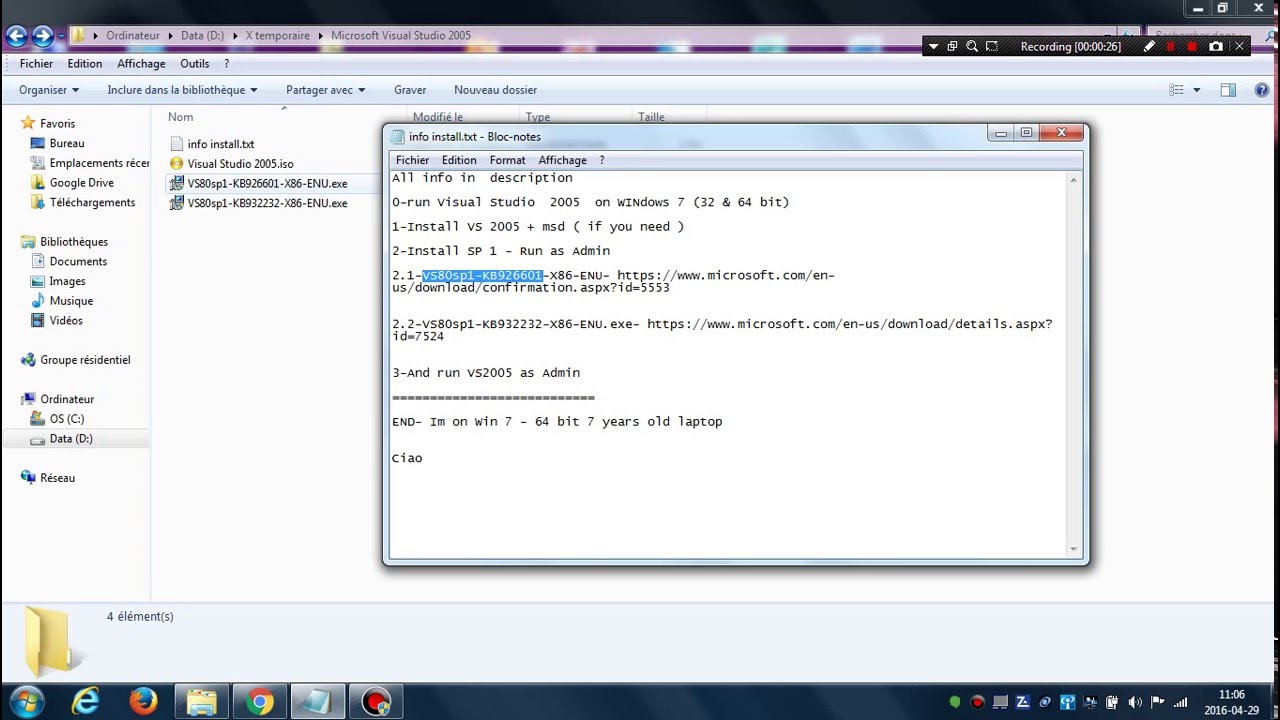The width and height of the screenshot is (1280, 720).
Task: Open the view options dropdown arrow
Action: click(x=1196, y=90)
